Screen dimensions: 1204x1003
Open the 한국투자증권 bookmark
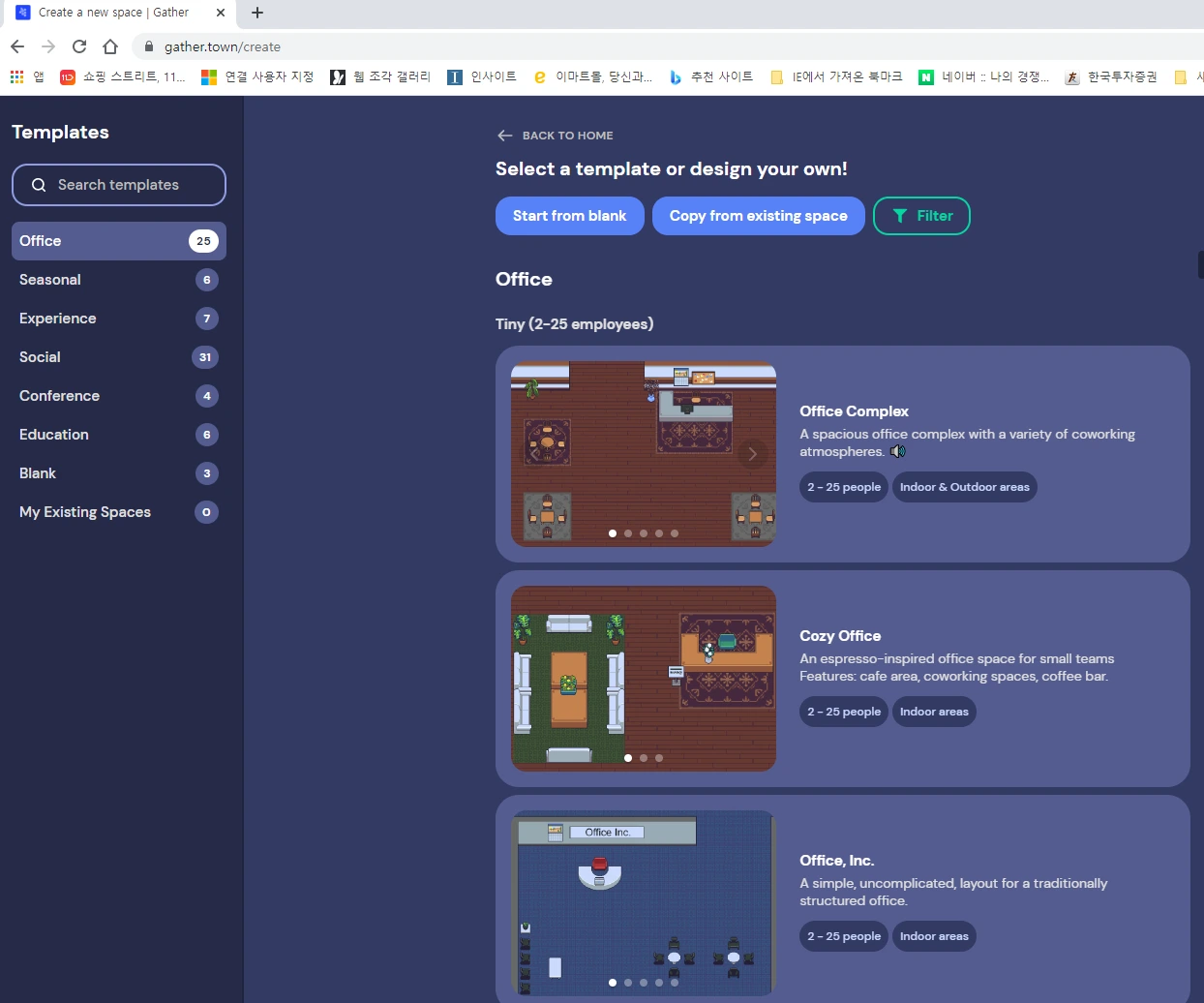click(x=1111, y=76)
